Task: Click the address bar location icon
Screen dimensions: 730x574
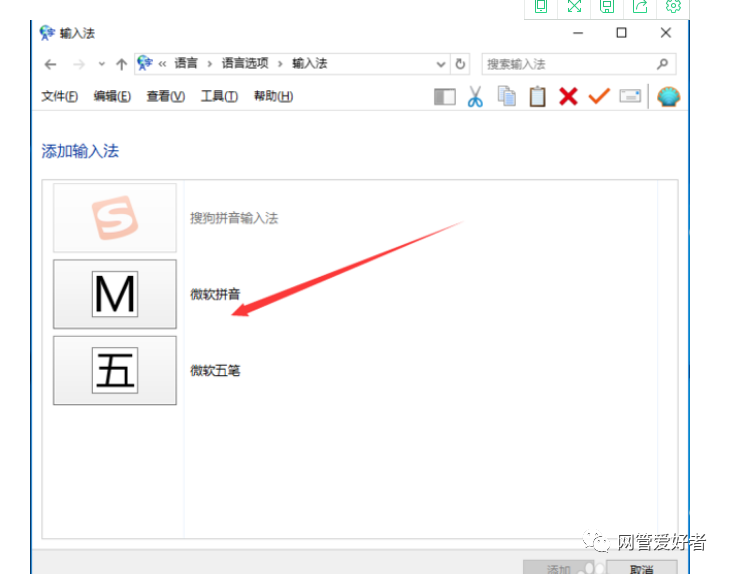Action: tap(145, 63)
